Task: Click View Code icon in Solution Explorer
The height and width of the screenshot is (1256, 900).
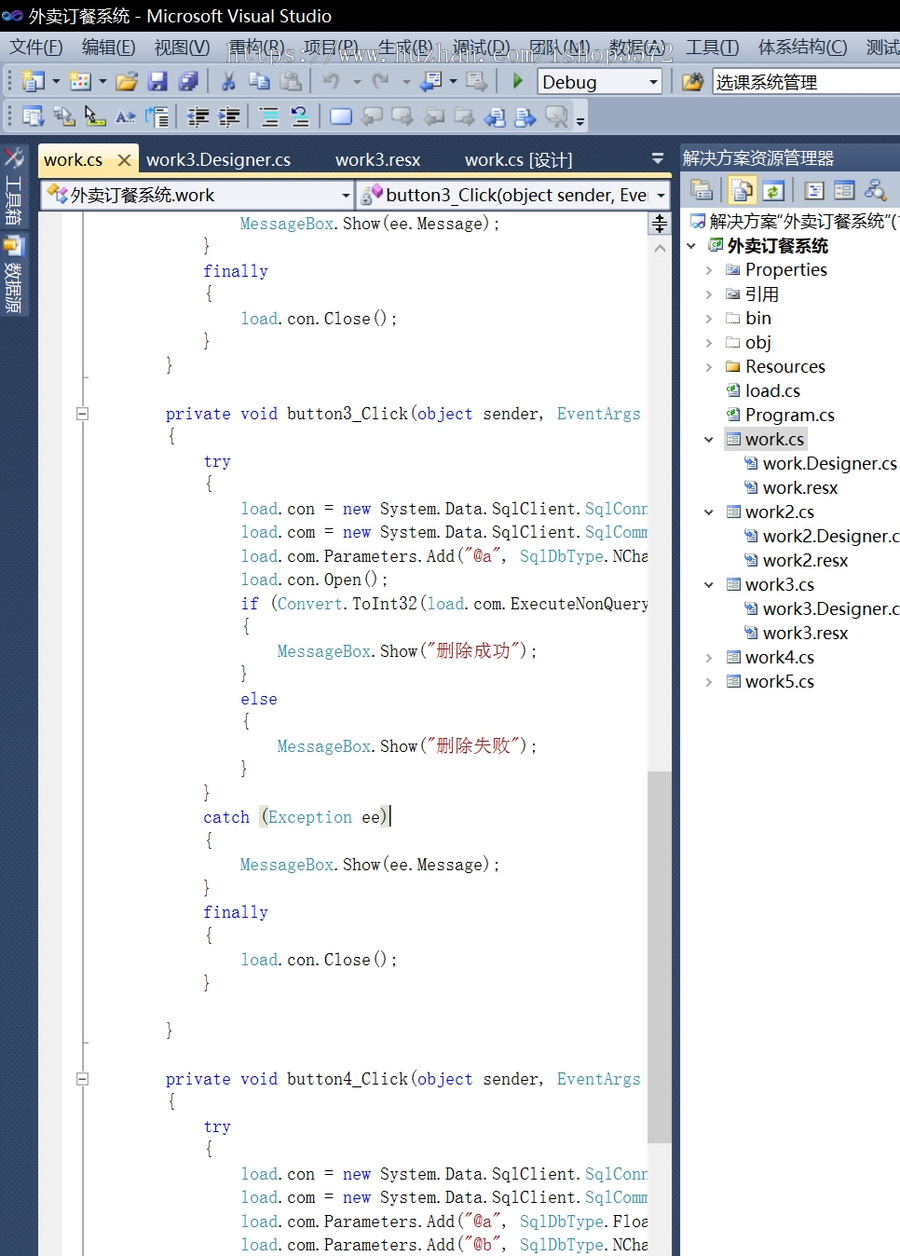Action: (x=814, y=190)
